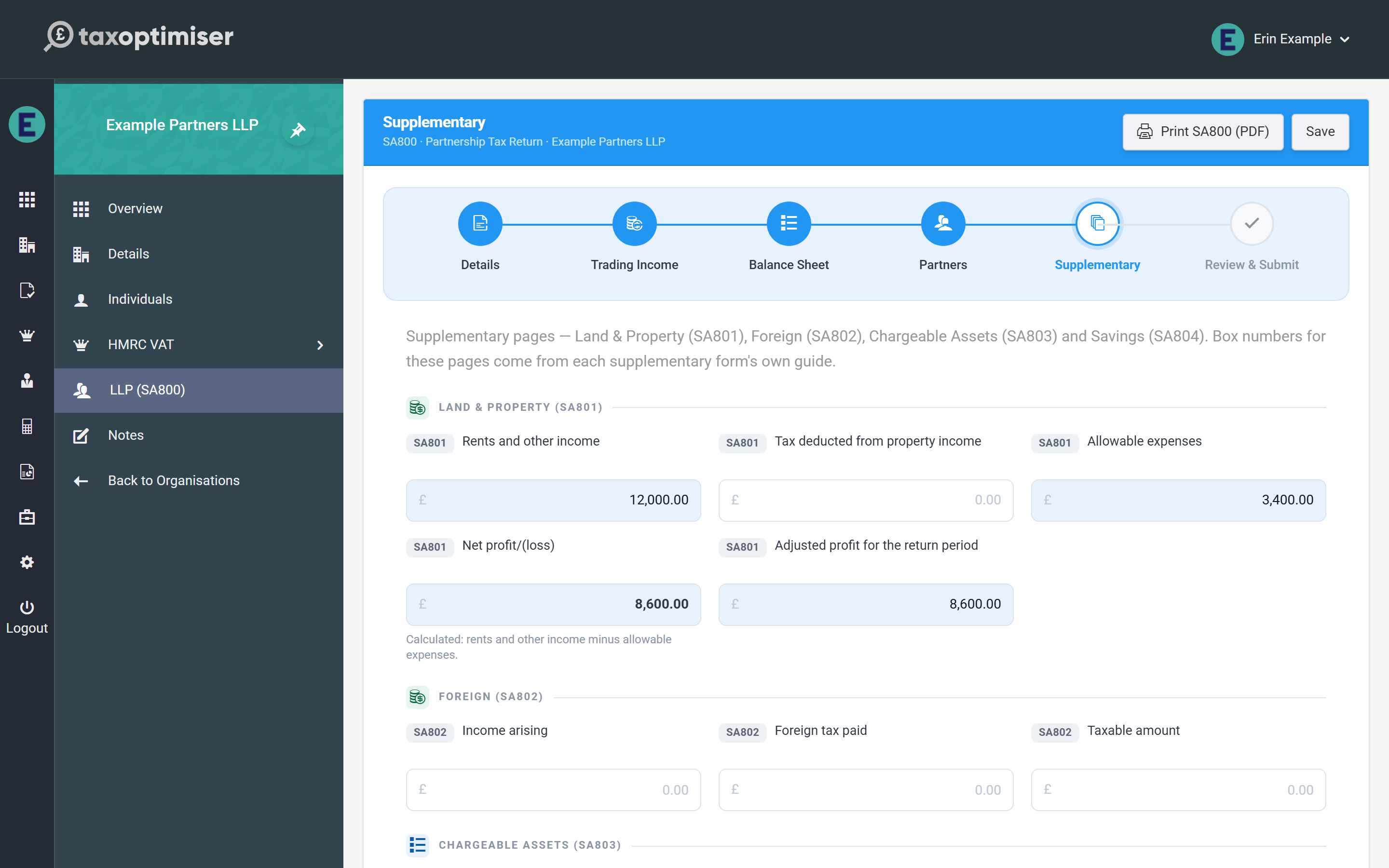Click the SA802 badge beside Foreign tax paid

click(742, 732)
